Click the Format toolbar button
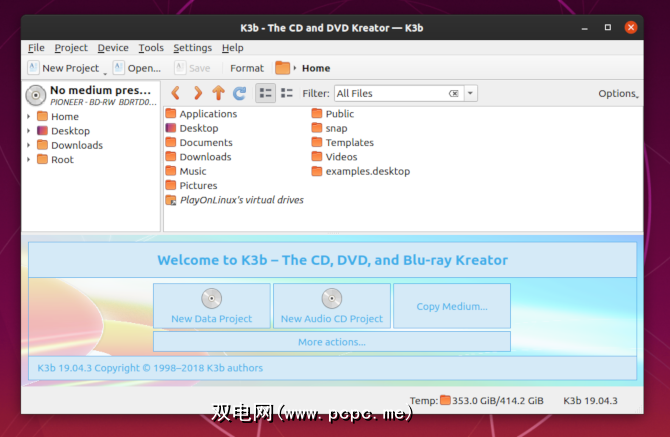Image resolution: width=670 pixels, height=437 pixels. [x=247, y=68]
